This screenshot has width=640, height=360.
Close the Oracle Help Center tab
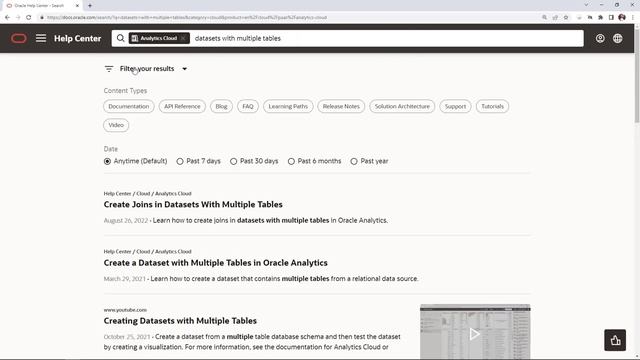point(77,6)
